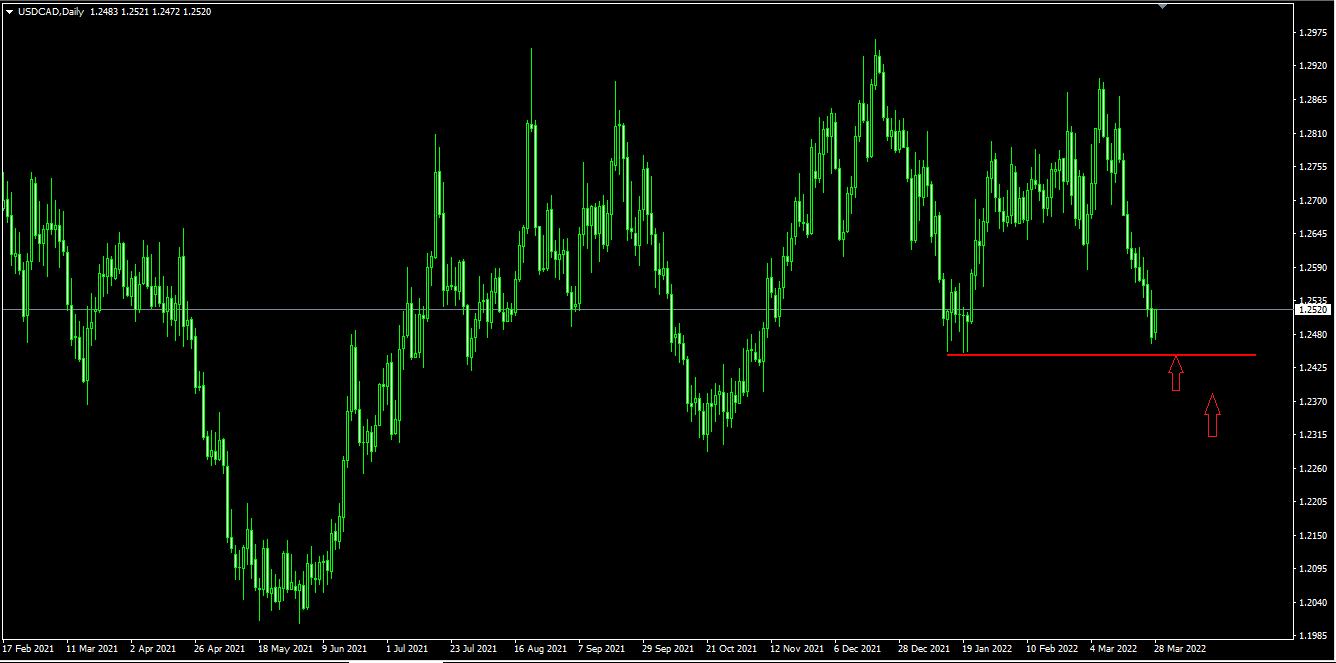Click the grey chart shift triangle marker at top
The height and width of the screenshot is (663, 1336).
(x=1162, y=6)
